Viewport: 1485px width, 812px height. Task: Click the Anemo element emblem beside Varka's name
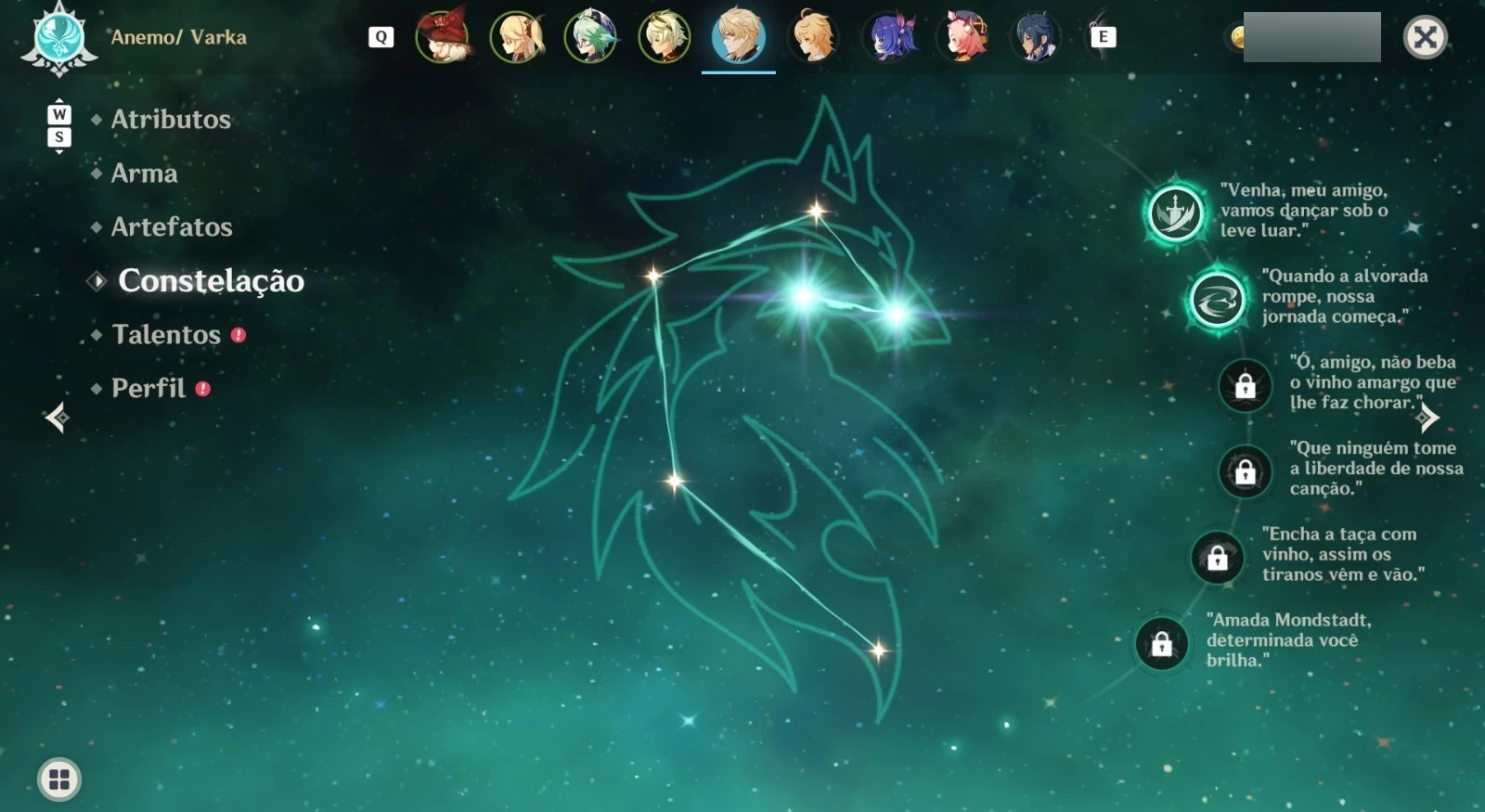(x=59, y=39)
